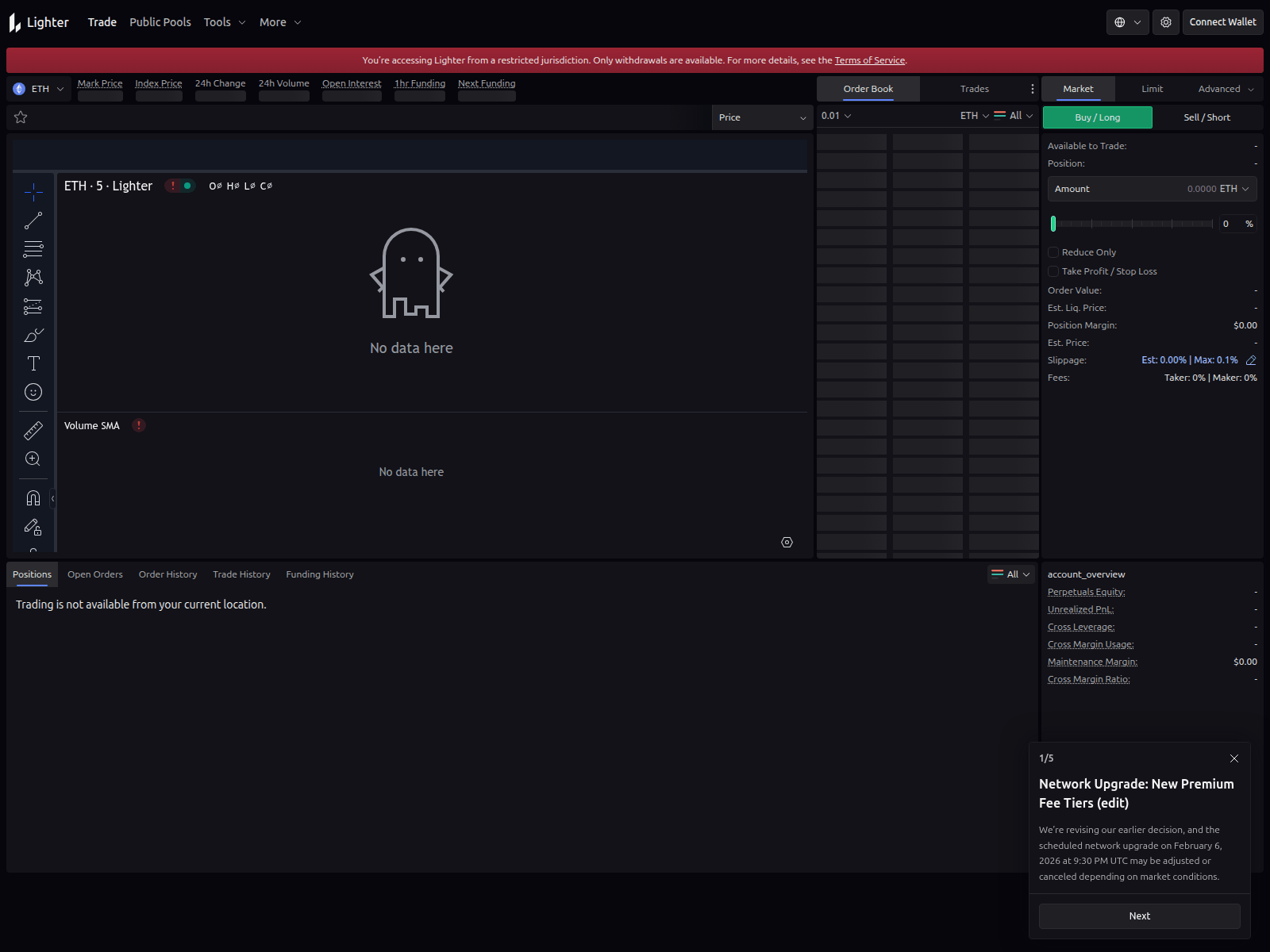The width and height of the screenshot is (1270, 952).
Task: Click the Cross Margin Ratio label
Action: [1088, 679]
